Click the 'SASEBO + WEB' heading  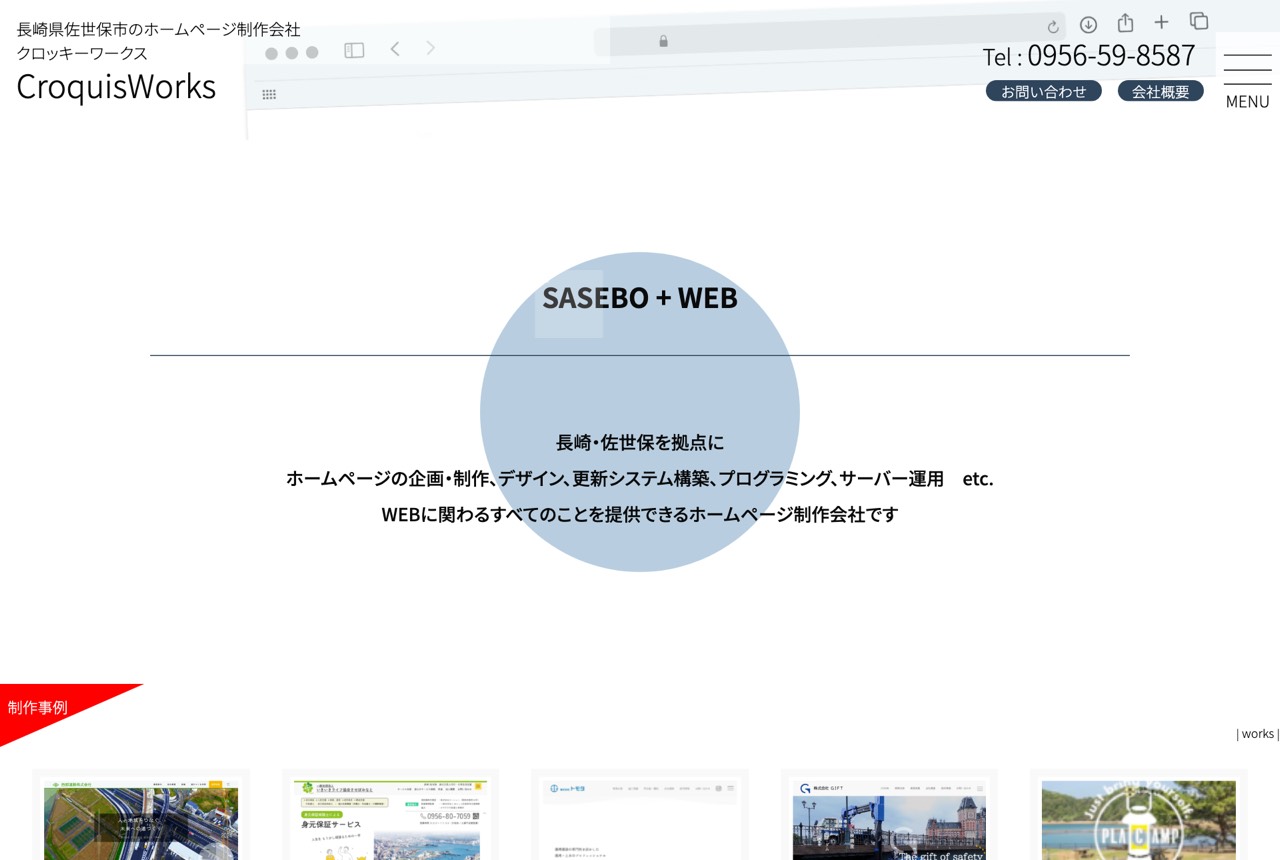click(640, 298)
